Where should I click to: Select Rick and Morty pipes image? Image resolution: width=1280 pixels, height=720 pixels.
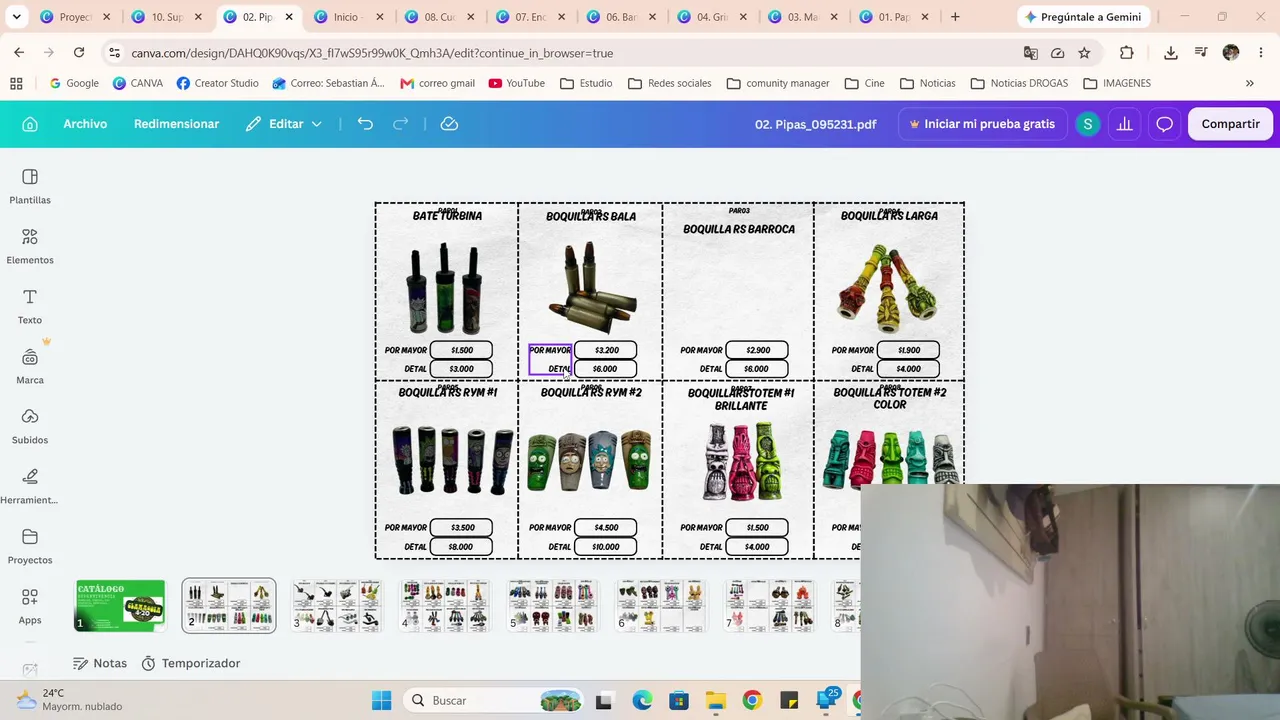point(589,460)
